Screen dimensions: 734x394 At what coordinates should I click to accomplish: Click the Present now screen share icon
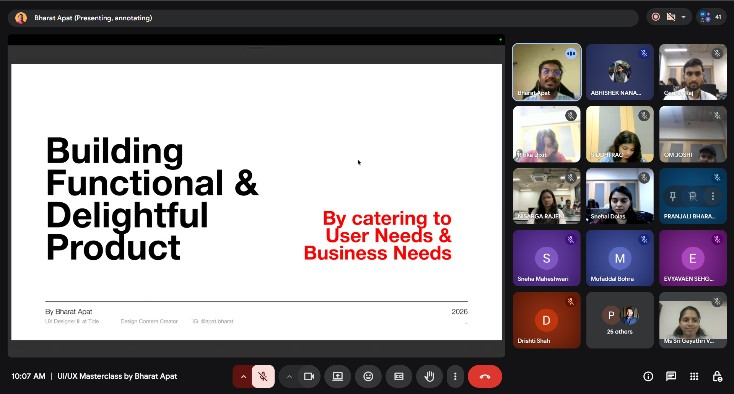point(338,376)
